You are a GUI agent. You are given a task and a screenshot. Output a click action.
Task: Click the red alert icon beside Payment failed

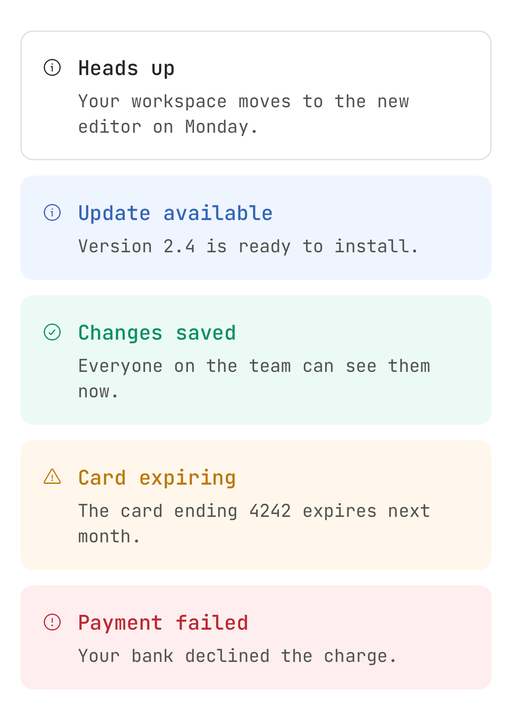point(52,622)
